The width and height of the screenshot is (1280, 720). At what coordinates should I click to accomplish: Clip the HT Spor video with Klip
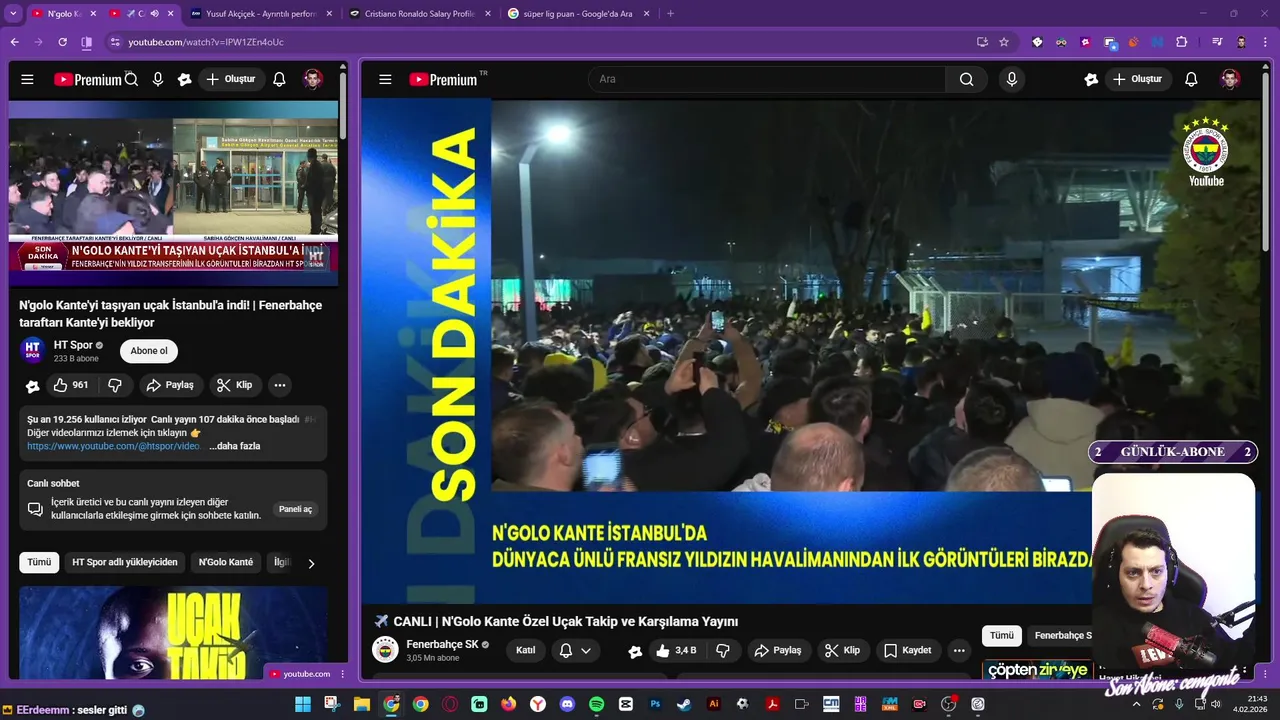(x=235, y=385)
